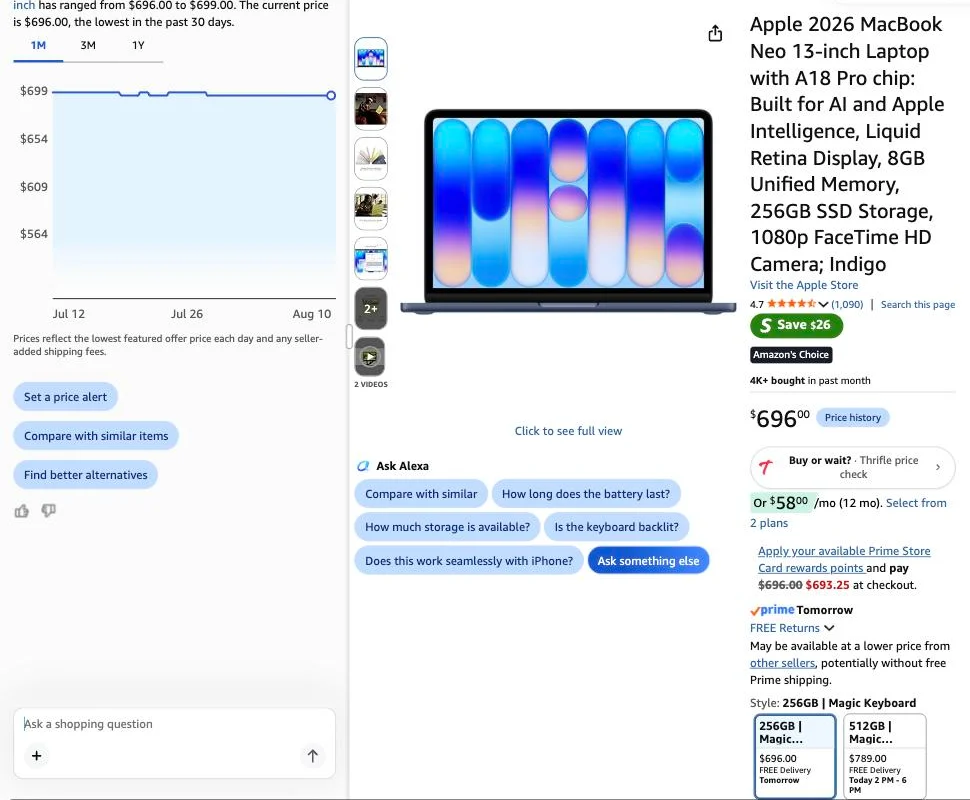This screenshot has height=800, width=970.
Task: Expand the rating breakdown chevron next to stars
Action: point(823,304)
